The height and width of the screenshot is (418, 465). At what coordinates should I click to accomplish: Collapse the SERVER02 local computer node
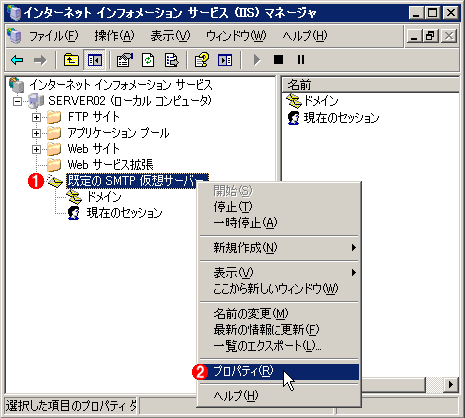click(x=17, y=101)
